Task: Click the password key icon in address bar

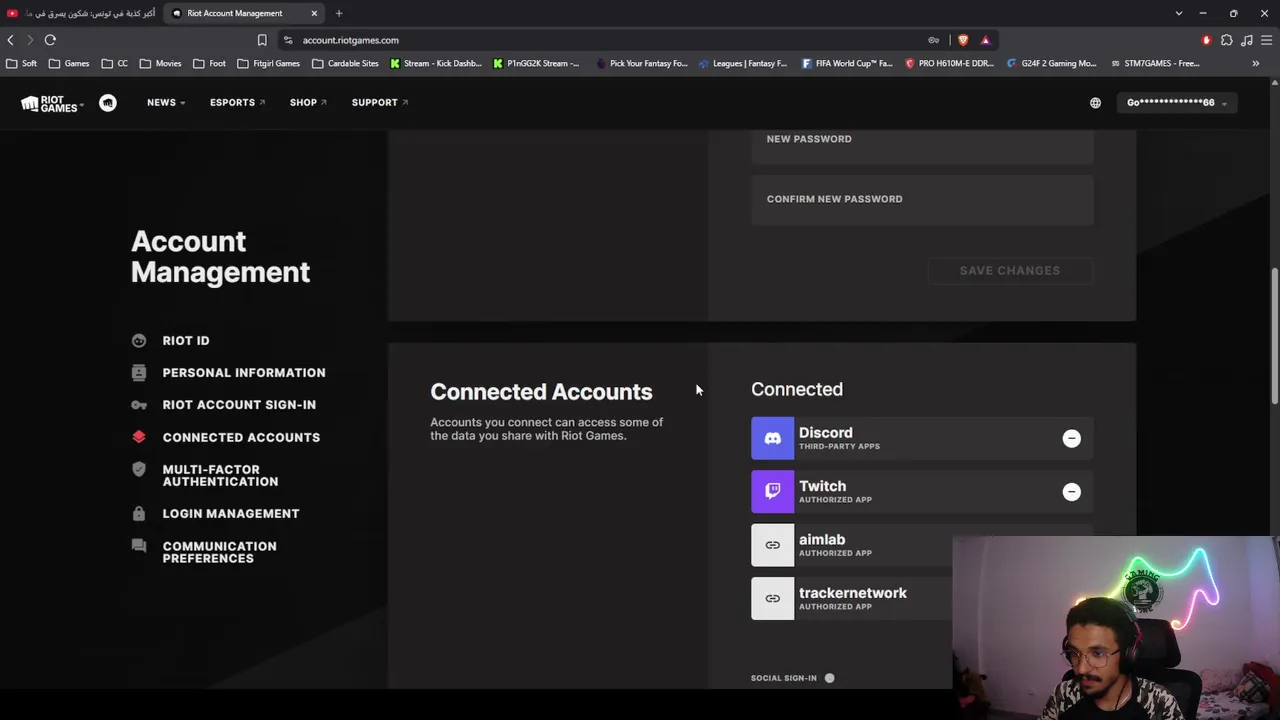Action: tap(934, 40)
